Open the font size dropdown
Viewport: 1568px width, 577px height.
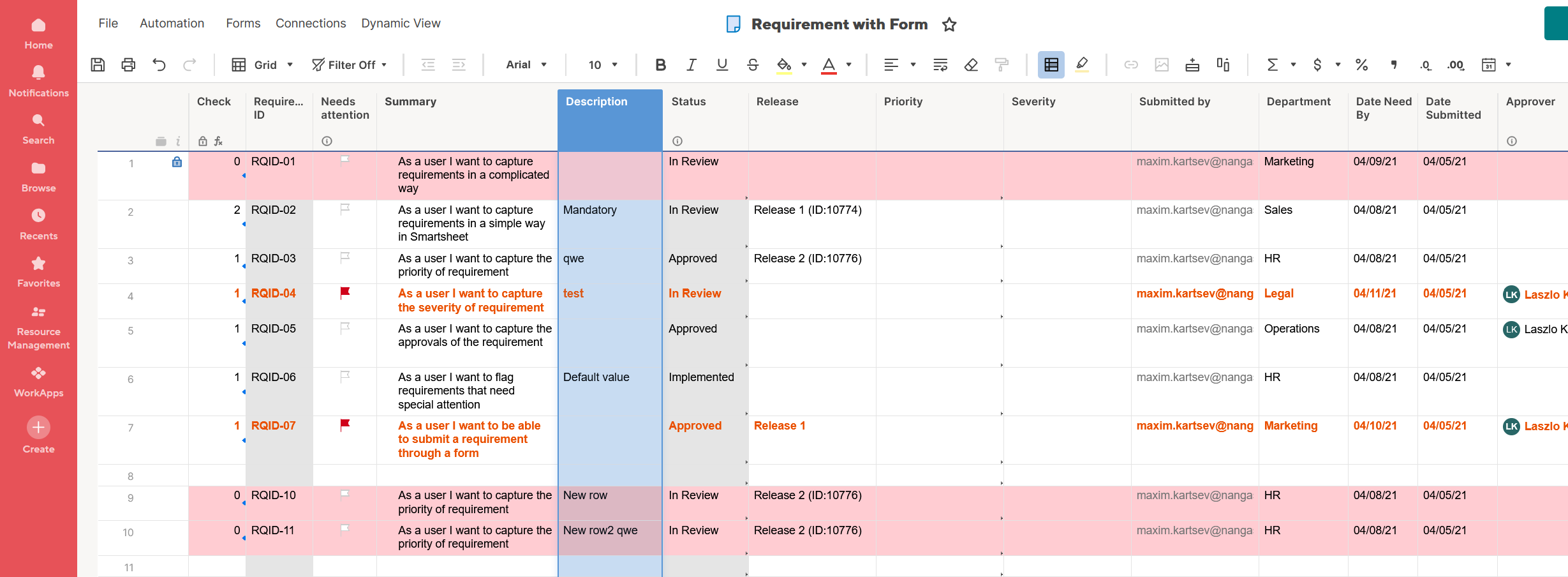(x=600, y=64)
